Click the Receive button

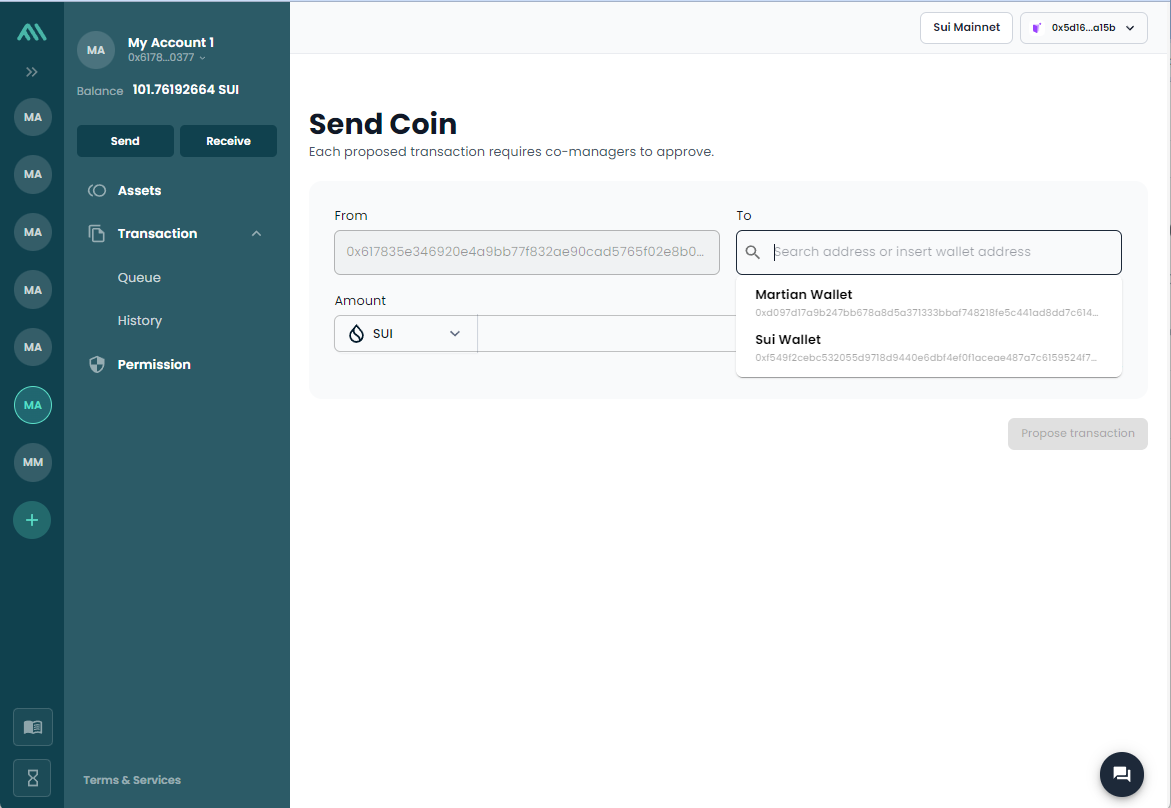coord(228,141)
